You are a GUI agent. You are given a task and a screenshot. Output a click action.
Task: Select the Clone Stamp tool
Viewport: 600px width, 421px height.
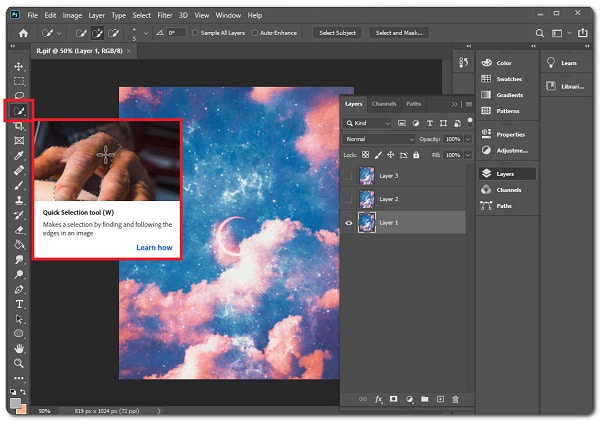[x=19, y=200]
